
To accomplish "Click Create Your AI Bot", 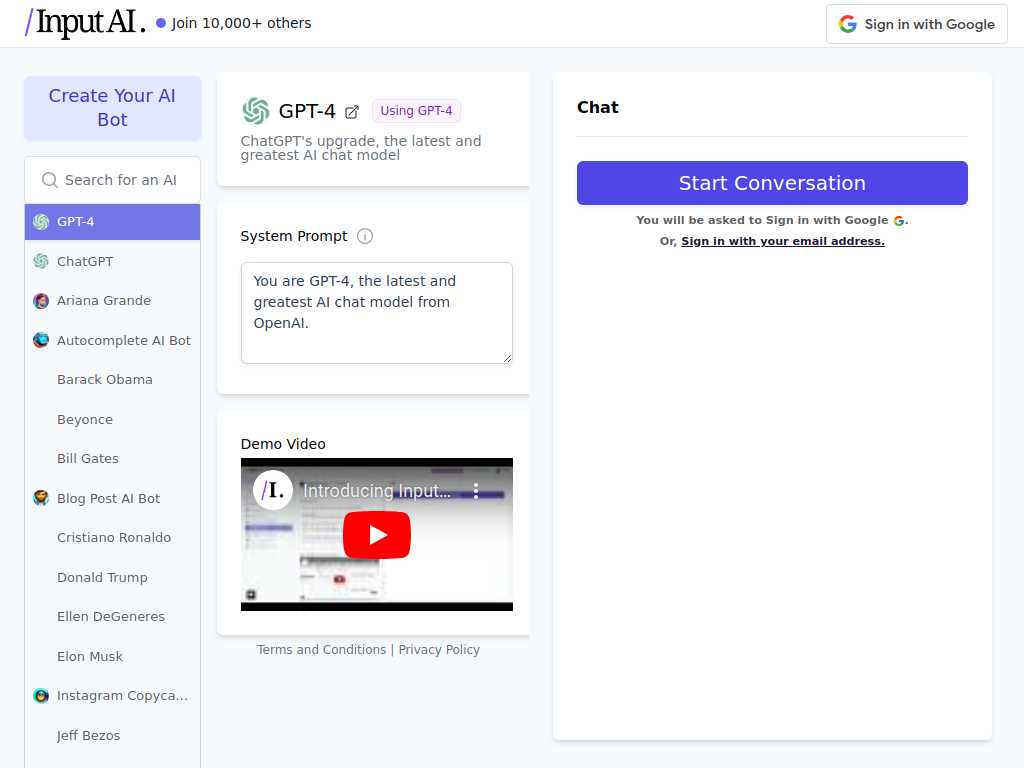I will [x=112, y=108].
